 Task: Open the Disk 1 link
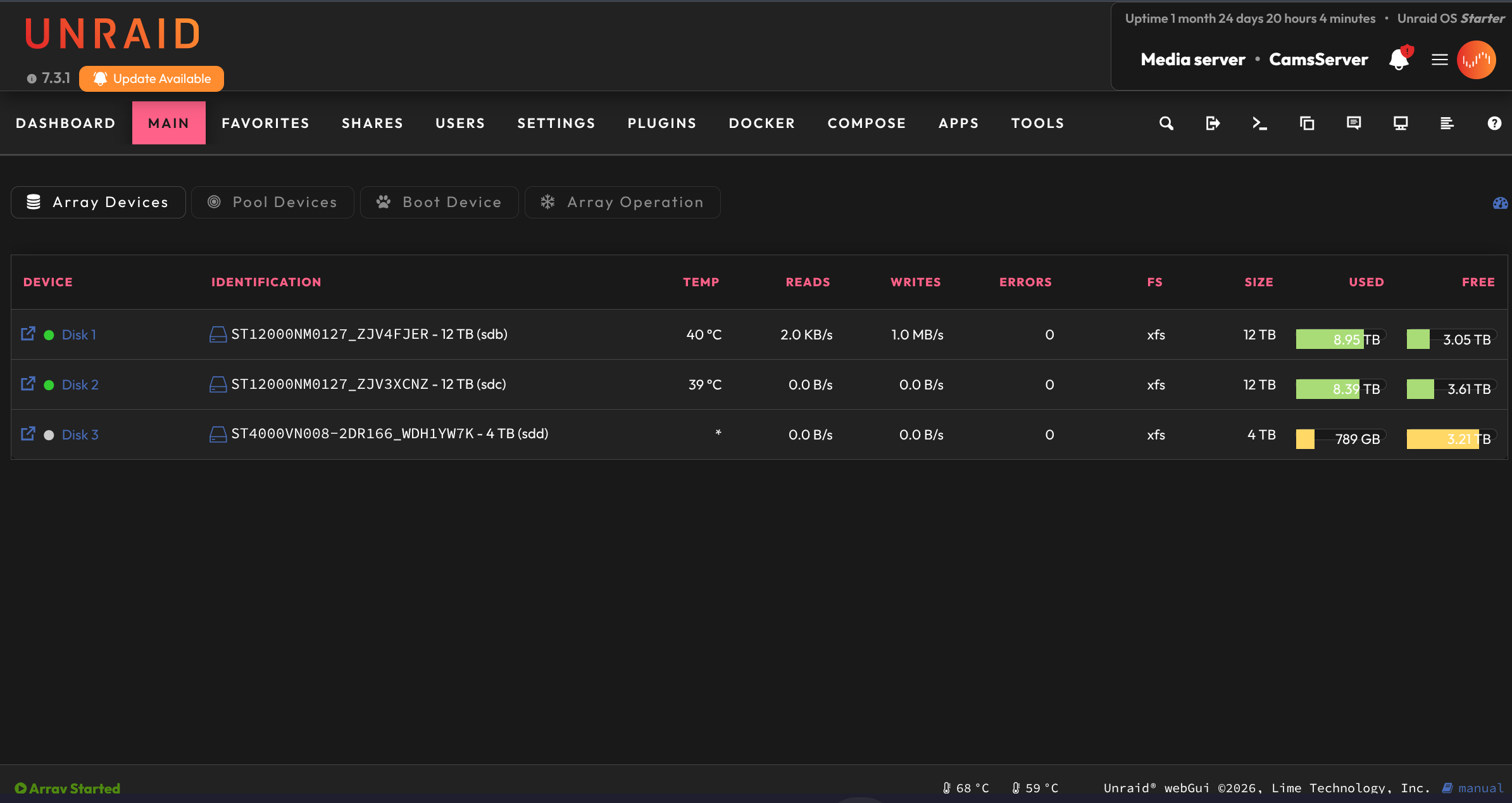coord(79,335)
